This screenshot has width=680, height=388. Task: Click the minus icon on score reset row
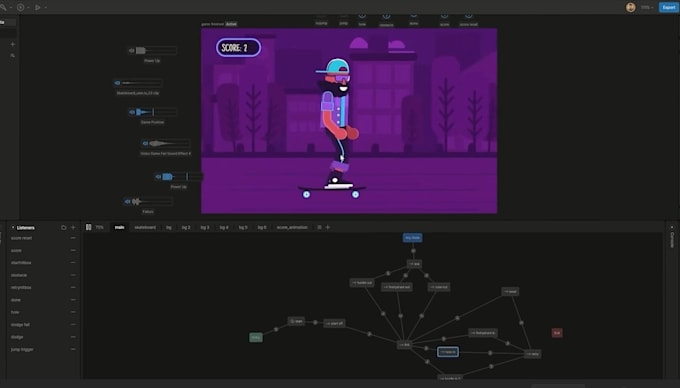coord(73,238)
